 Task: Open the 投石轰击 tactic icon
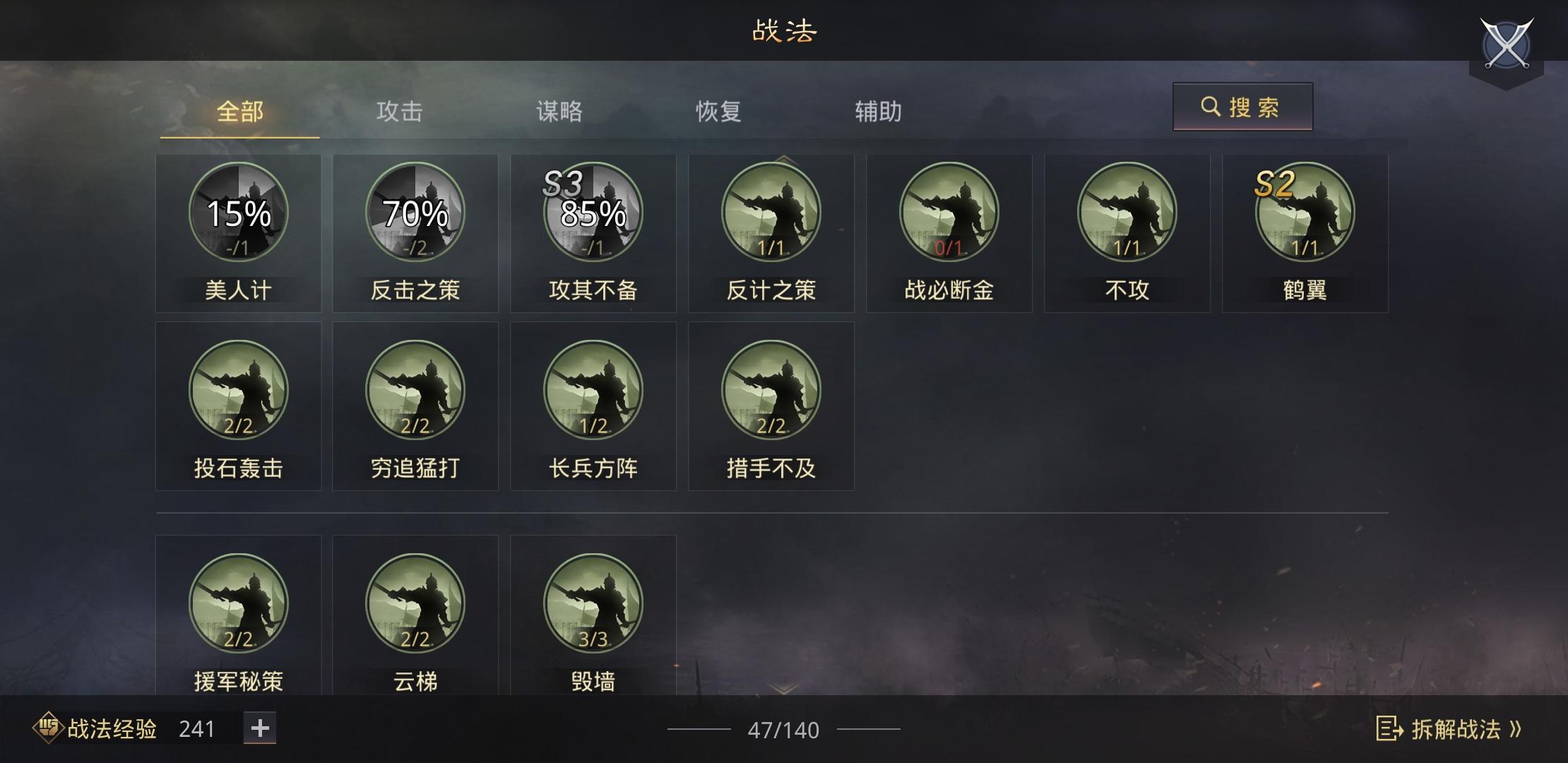click(238, 390)
